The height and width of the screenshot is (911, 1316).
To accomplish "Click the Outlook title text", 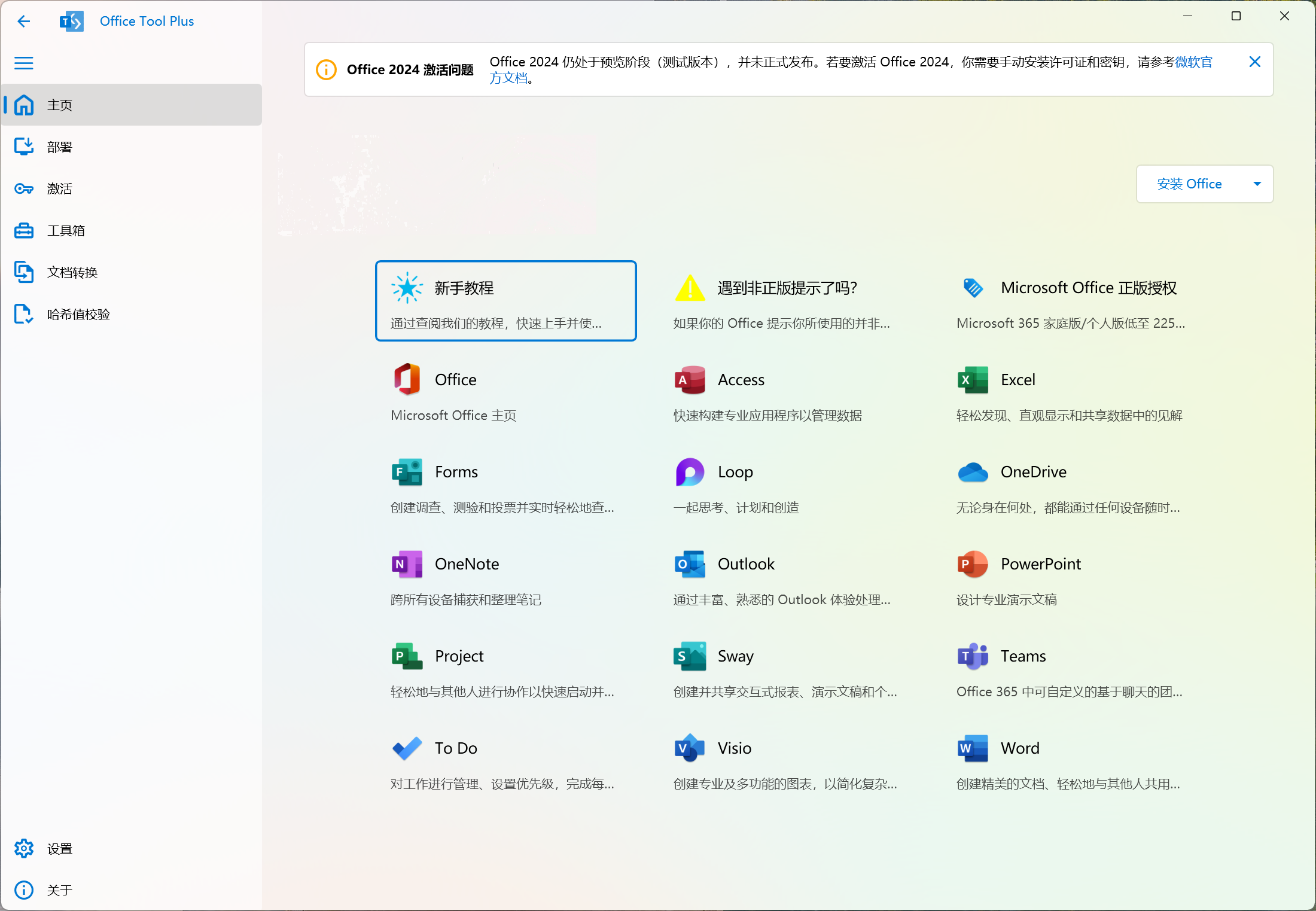I will click(x=746, y=564).
